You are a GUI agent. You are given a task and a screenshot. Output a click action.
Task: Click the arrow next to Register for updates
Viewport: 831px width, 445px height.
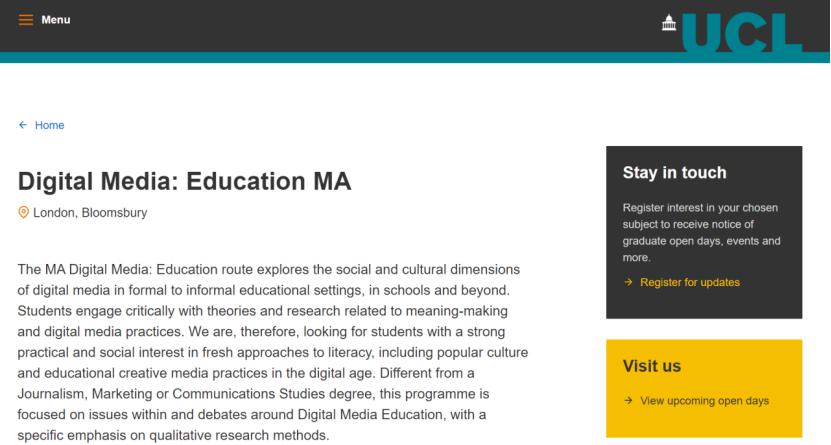(628, 282)
